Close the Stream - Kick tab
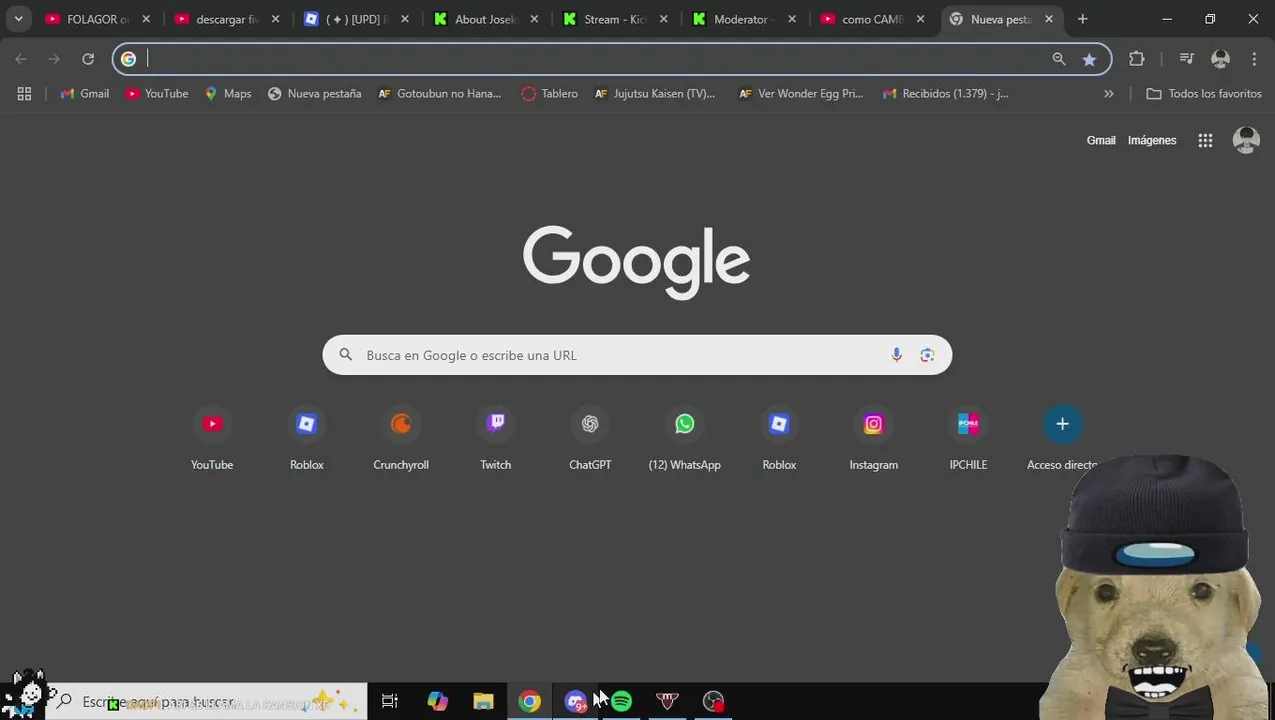Viewport: 1275px width, 720px height. pos(663,19)
